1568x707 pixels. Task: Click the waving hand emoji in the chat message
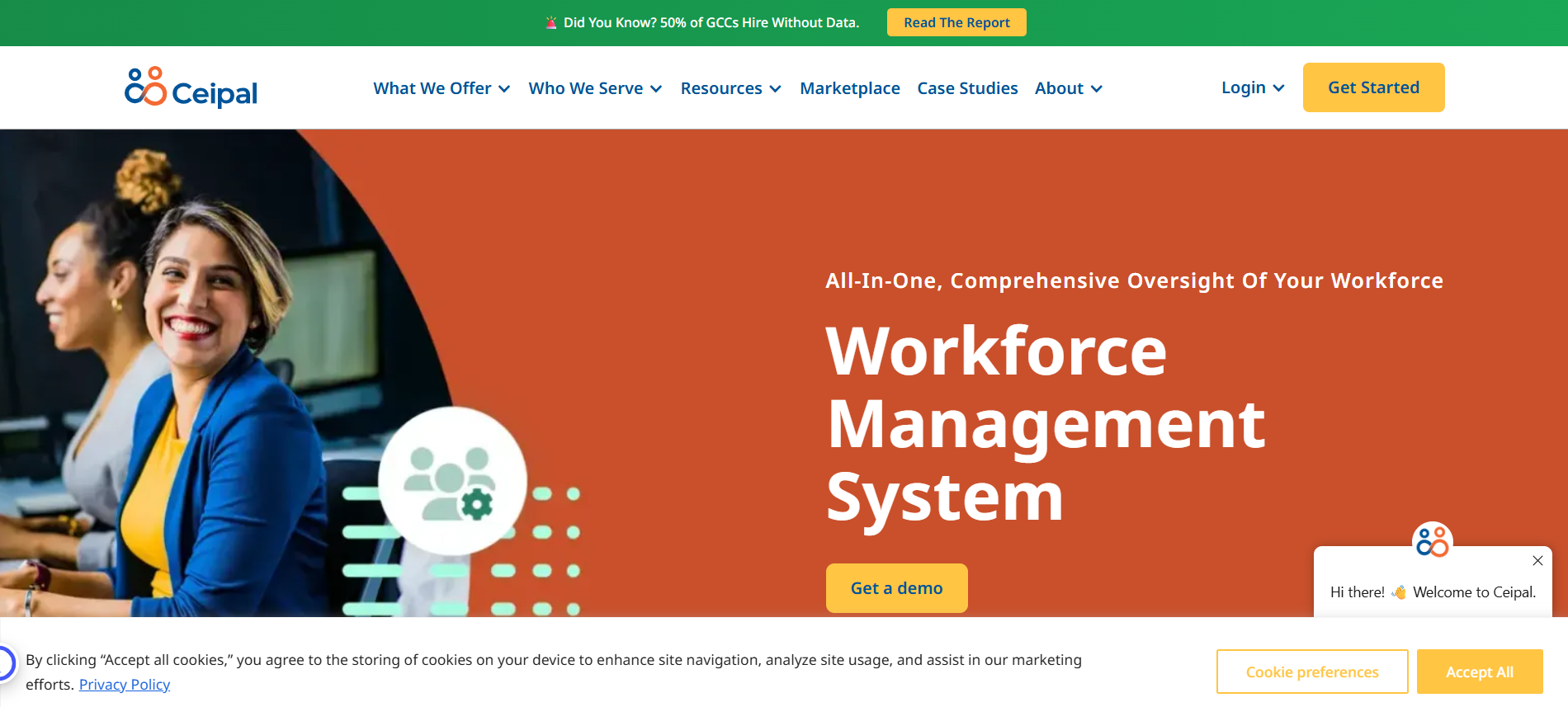click(x=1399, y=592)
